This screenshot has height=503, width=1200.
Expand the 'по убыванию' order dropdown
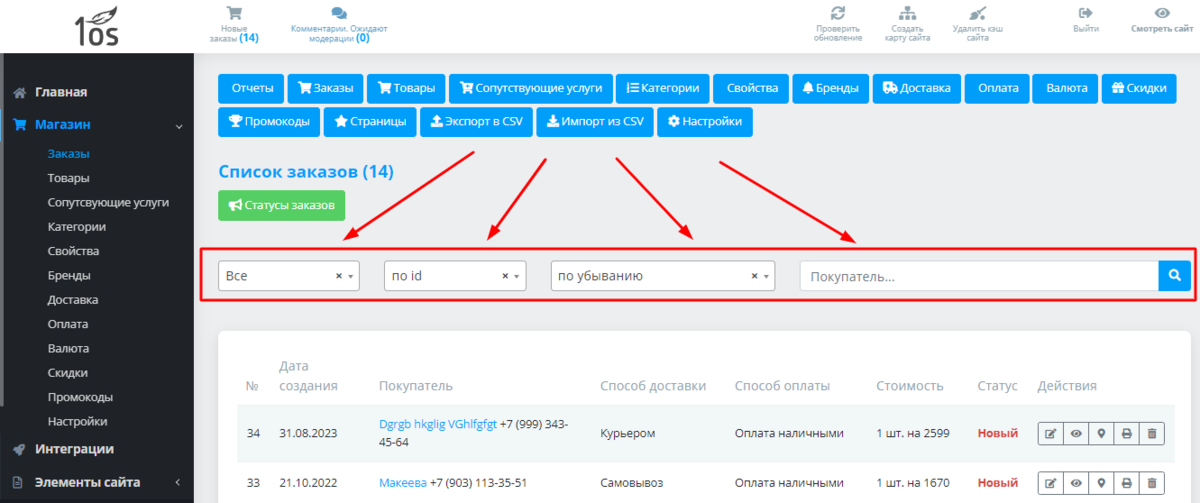[x=662, y=276]
